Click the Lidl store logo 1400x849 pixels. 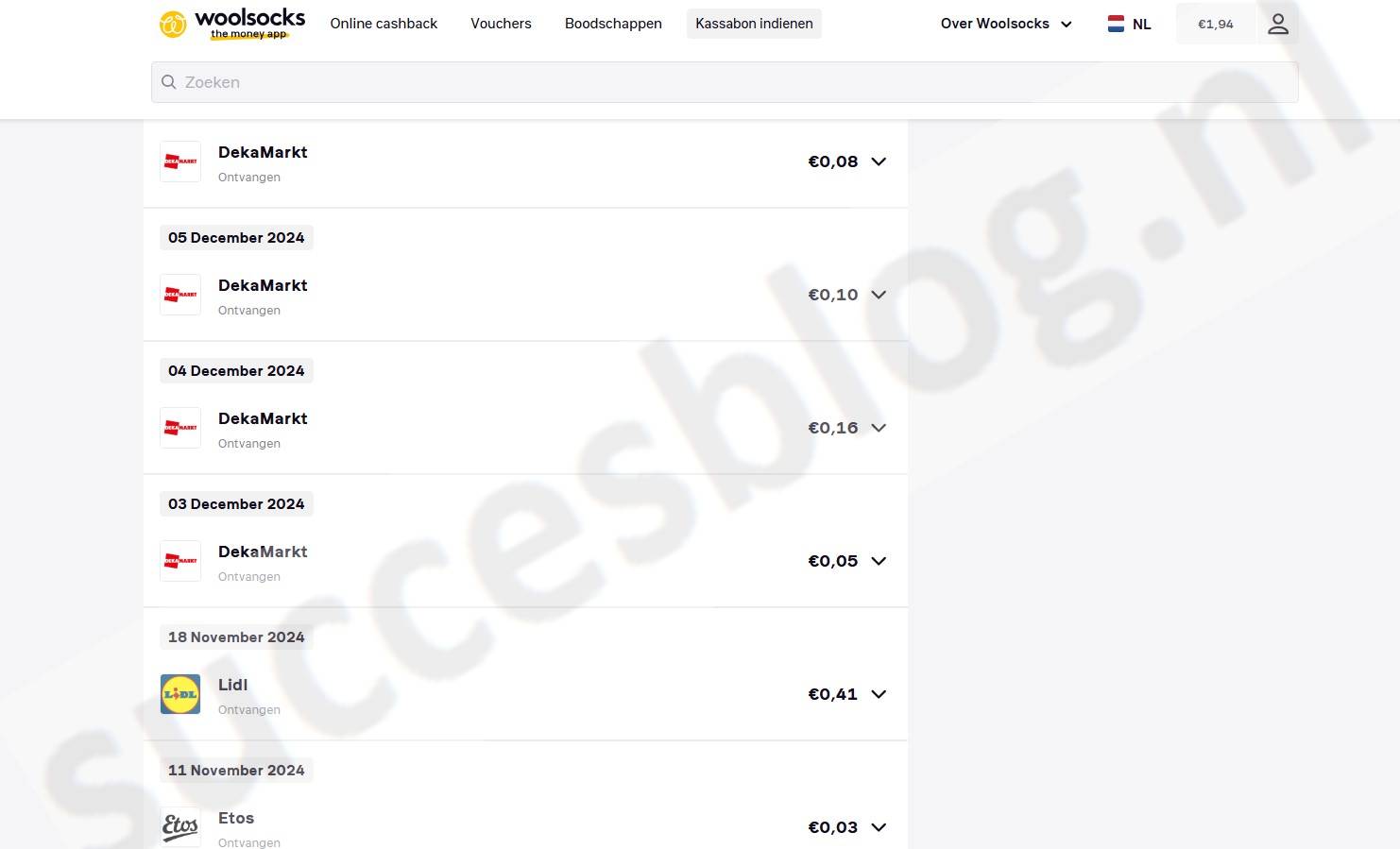pyautogui.click(x=180, y=694)
